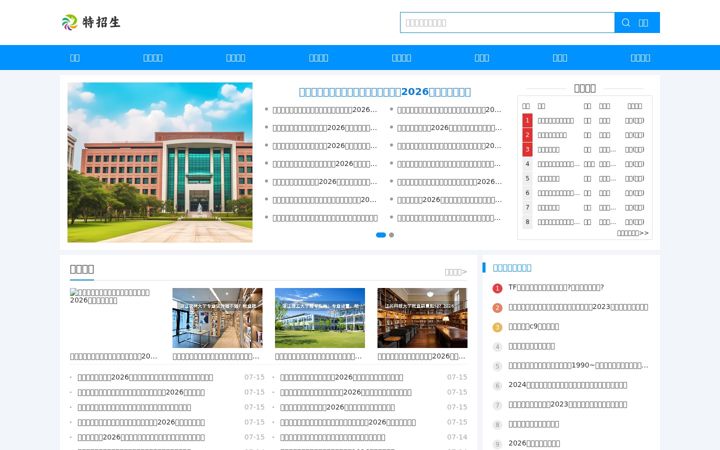Open the gray more '>' link beside news heading
720x450 pixels.
(456, 272)
